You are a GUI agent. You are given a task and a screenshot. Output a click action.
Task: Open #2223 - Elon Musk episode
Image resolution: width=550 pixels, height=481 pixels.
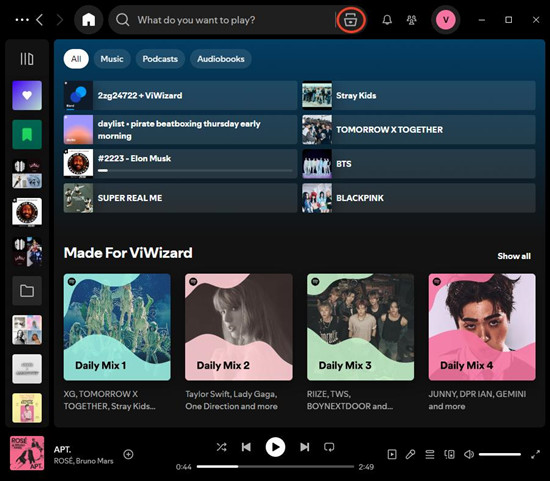tap(180, 163)
